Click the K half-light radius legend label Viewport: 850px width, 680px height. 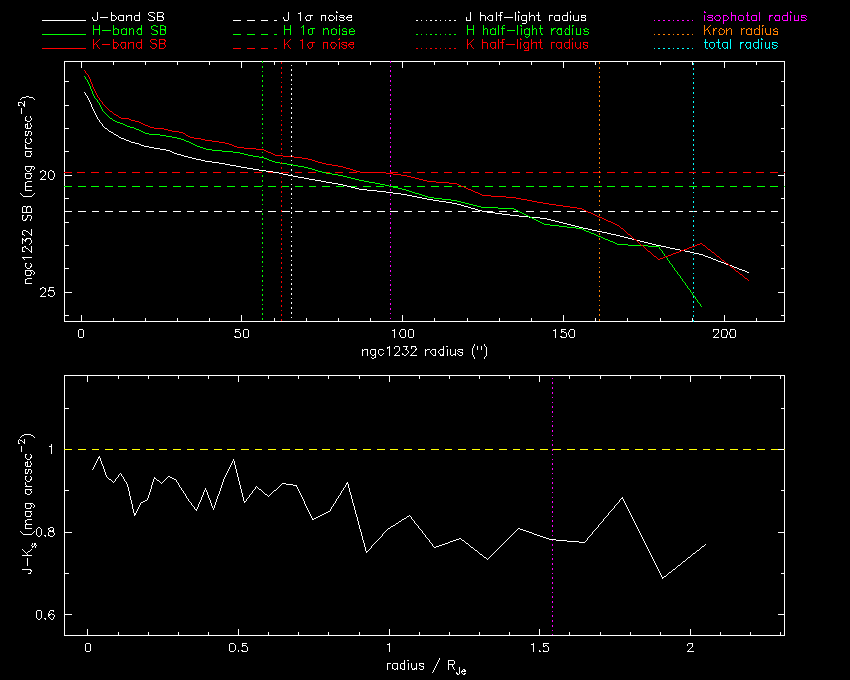coord(528,45)
